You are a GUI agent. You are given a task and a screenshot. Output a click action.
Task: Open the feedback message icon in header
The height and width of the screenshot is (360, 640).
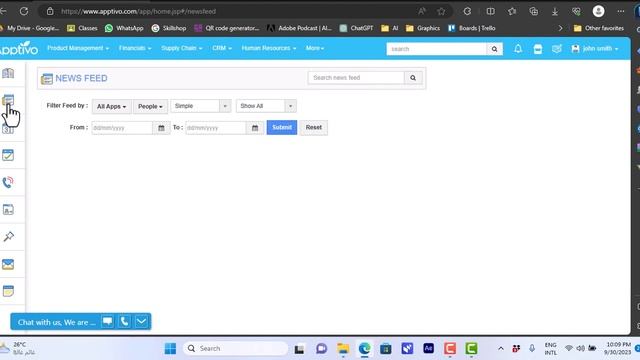coord(557,49)
